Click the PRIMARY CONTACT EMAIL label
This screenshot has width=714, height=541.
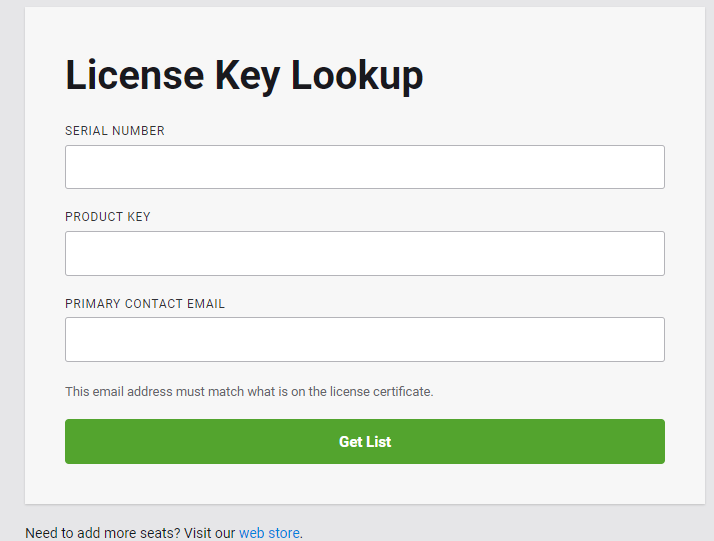tap(145, 304)
